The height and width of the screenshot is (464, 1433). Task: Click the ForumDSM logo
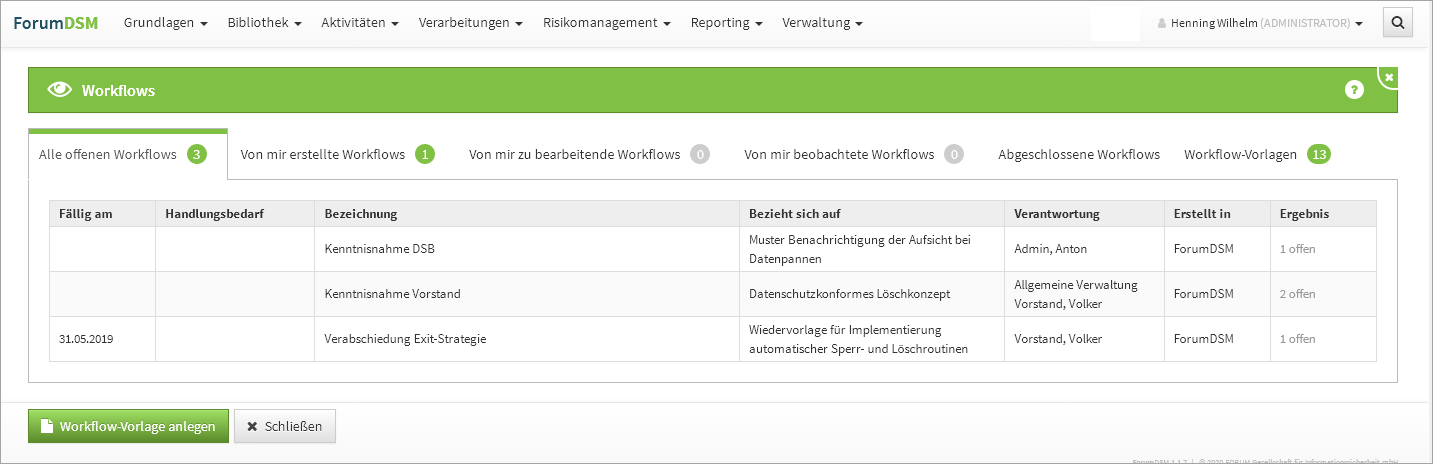click(56, 23)
